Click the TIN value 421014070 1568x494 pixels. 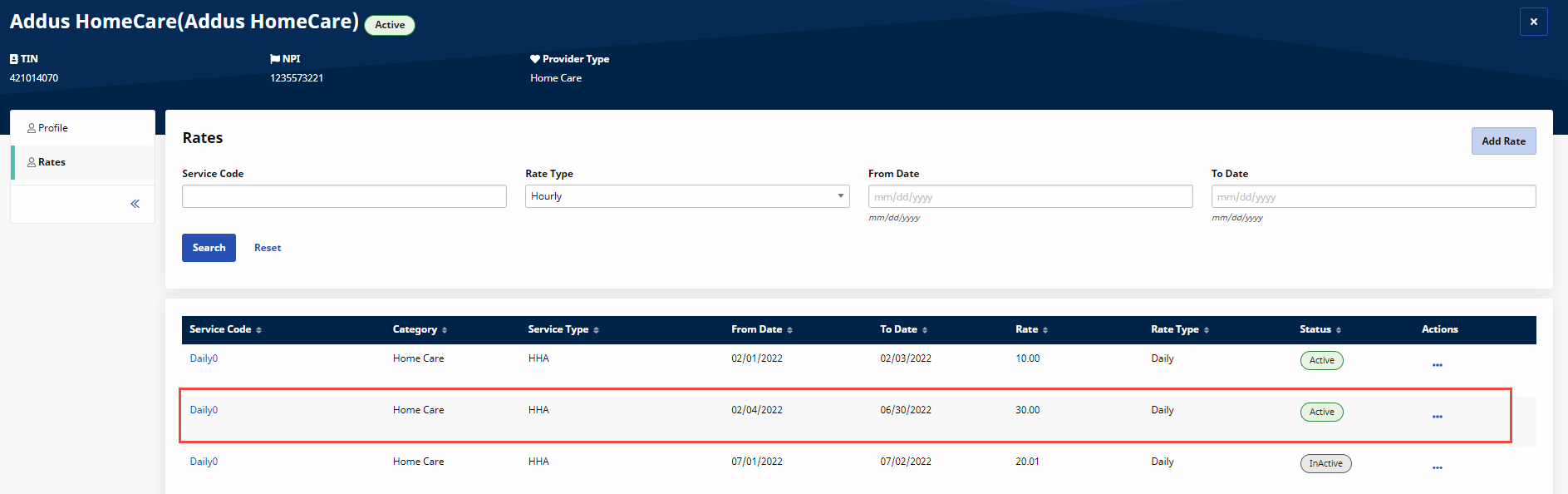pyautogui.click(x=34, y=78)
